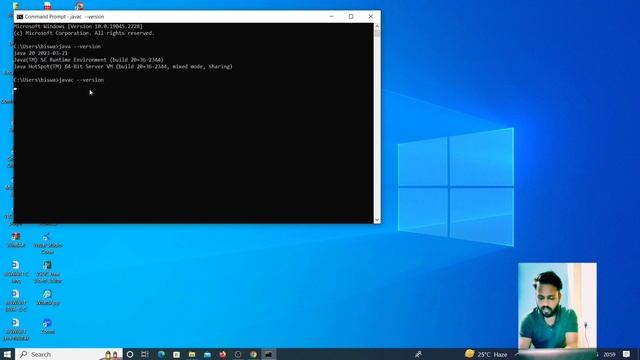Select the document icon left of Zoom
Viewport: 640px width, 360px height.
(x=16, y=329)
